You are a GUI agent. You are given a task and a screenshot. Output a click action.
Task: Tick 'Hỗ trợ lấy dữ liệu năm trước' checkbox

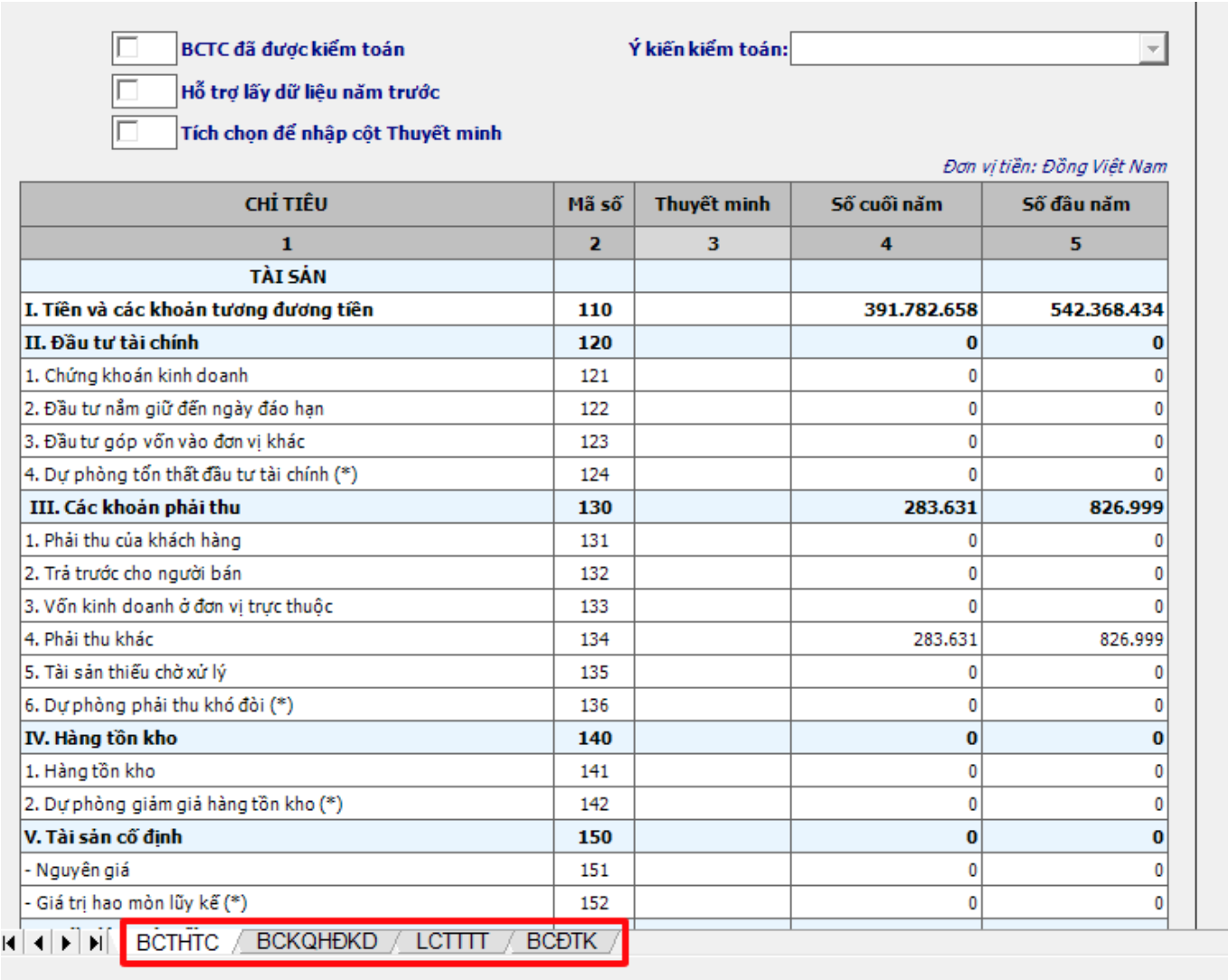tap(128, 90)
